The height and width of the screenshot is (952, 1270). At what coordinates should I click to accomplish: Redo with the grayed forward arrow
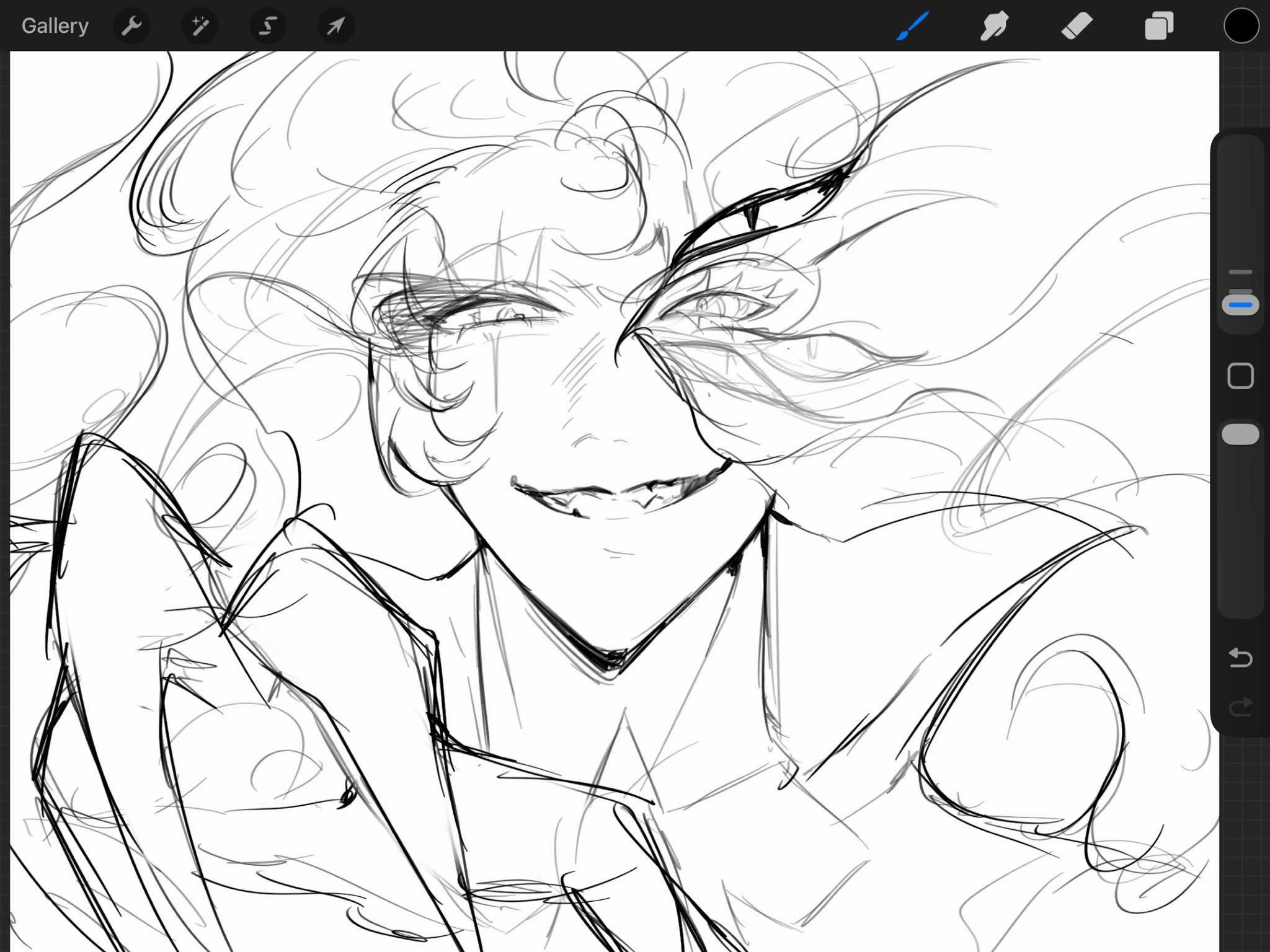pyautogui.click(x=1240, y=707)
